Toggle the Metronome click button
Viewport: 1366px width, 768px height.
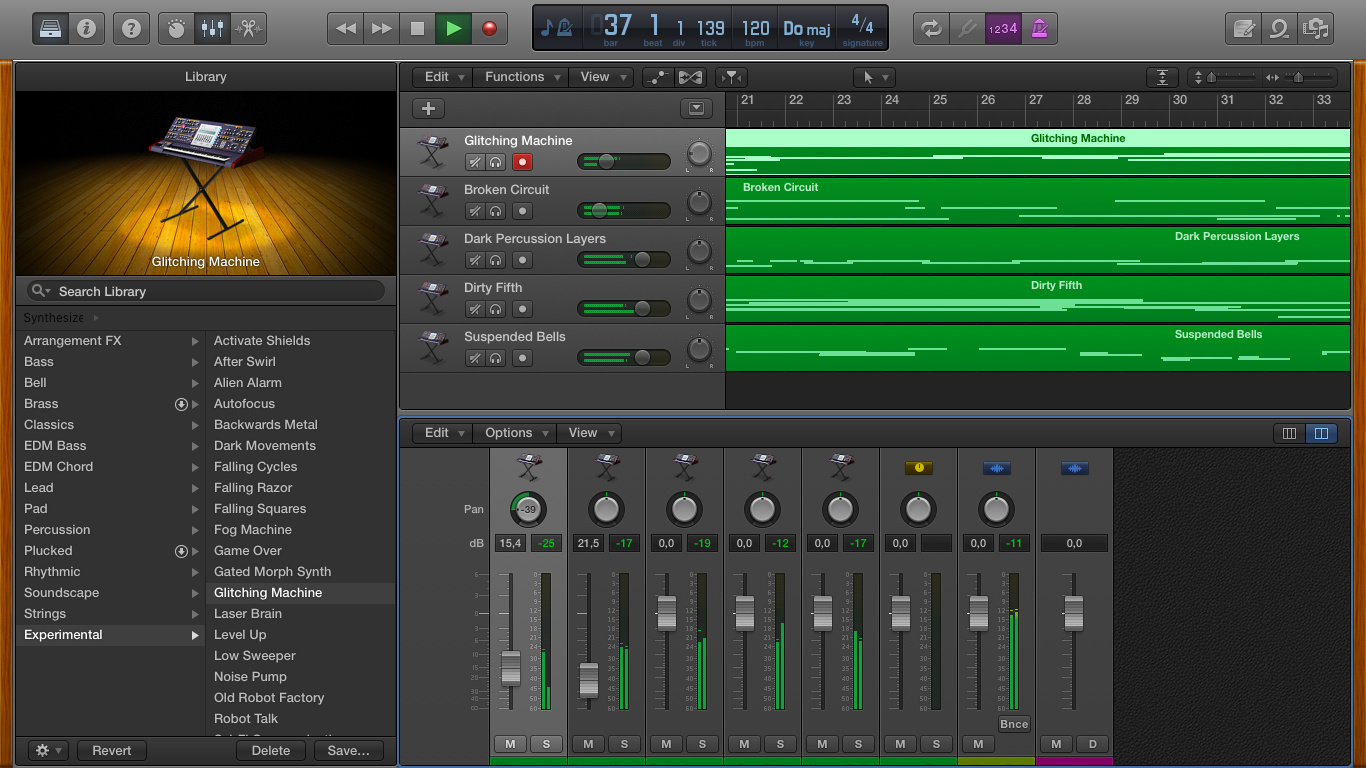(x=1039, y=28)
